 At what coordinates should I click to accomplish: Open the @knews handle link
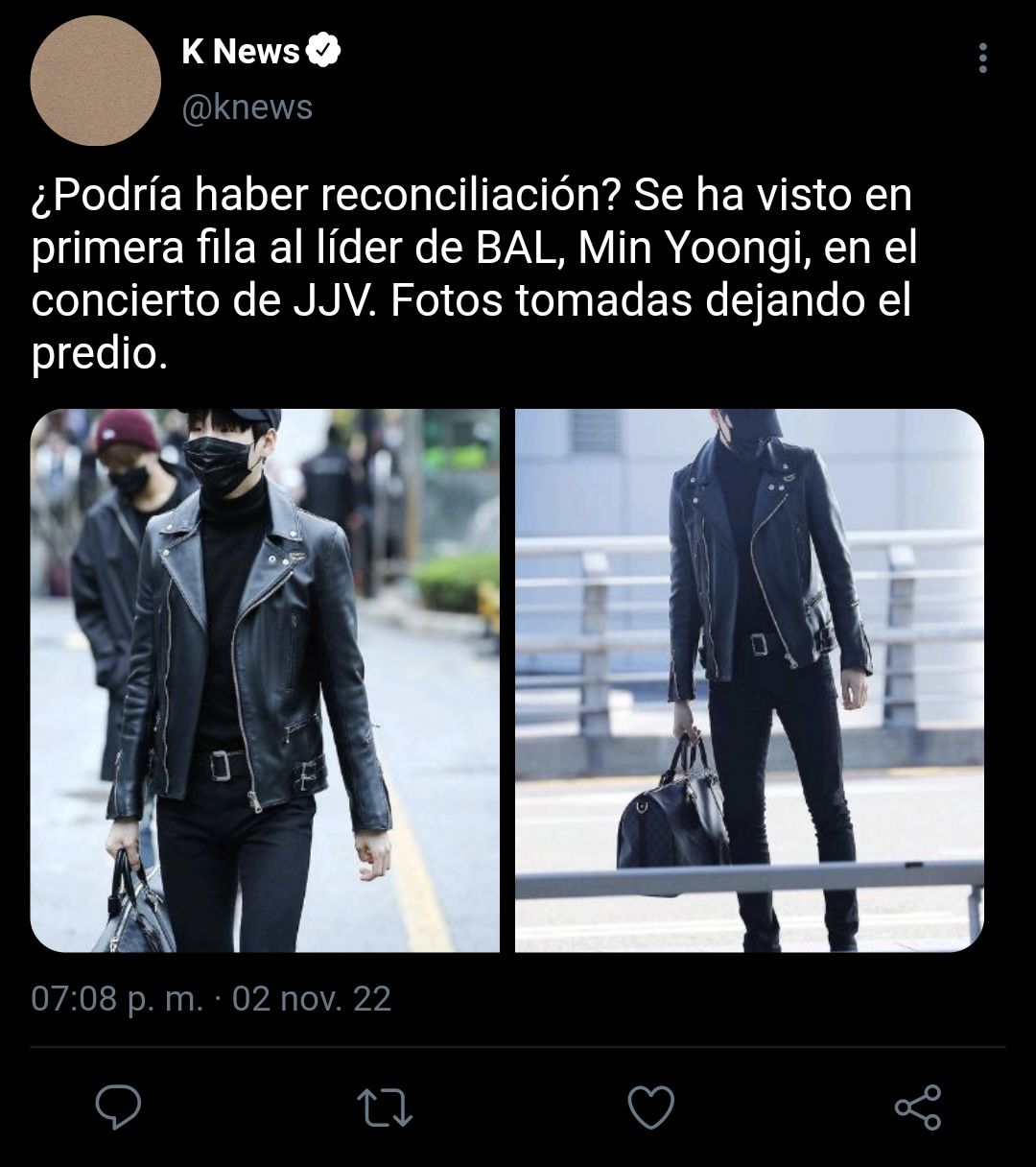pos(247,107)
